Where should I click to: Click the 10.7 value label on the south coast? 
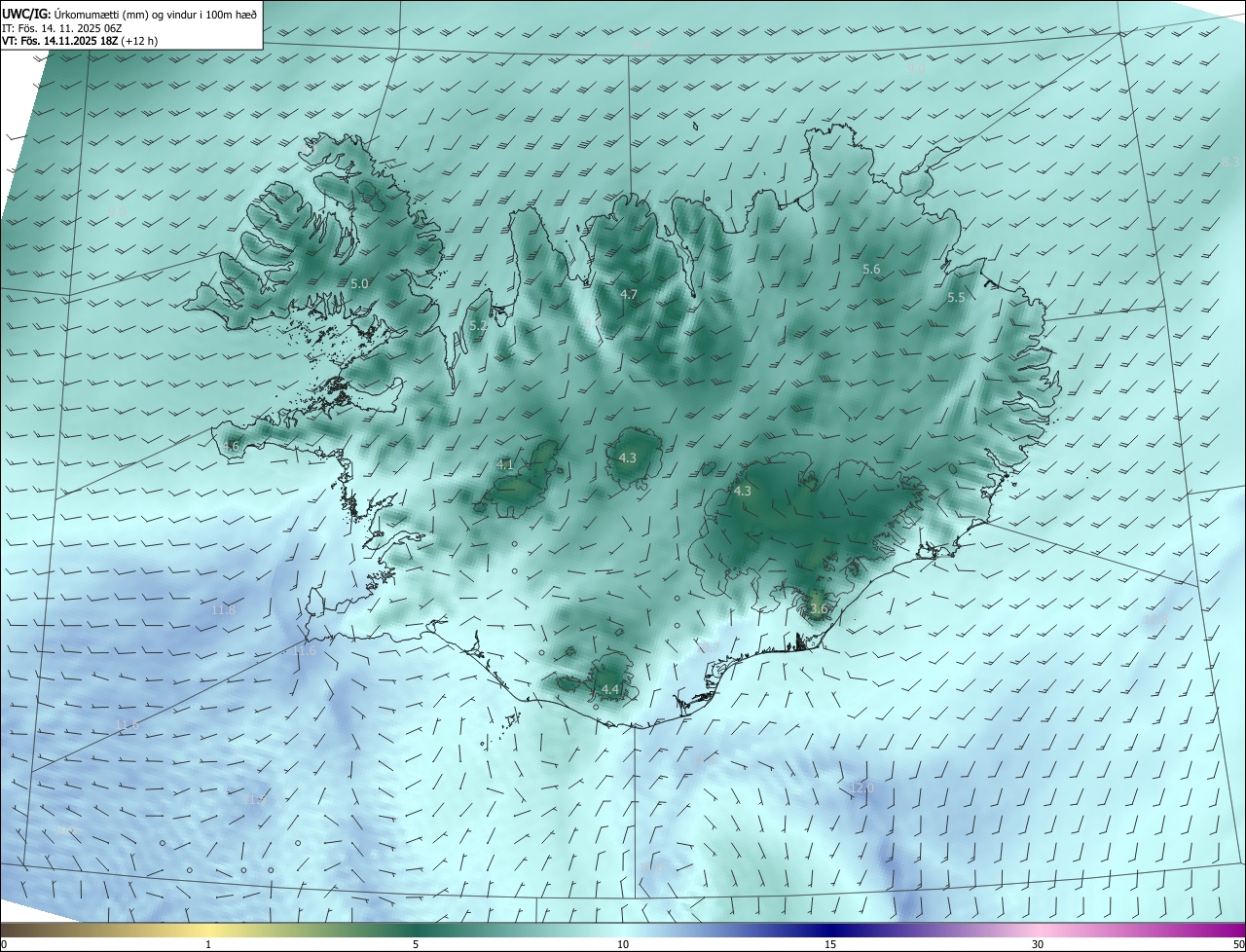[x=708, y=647]
